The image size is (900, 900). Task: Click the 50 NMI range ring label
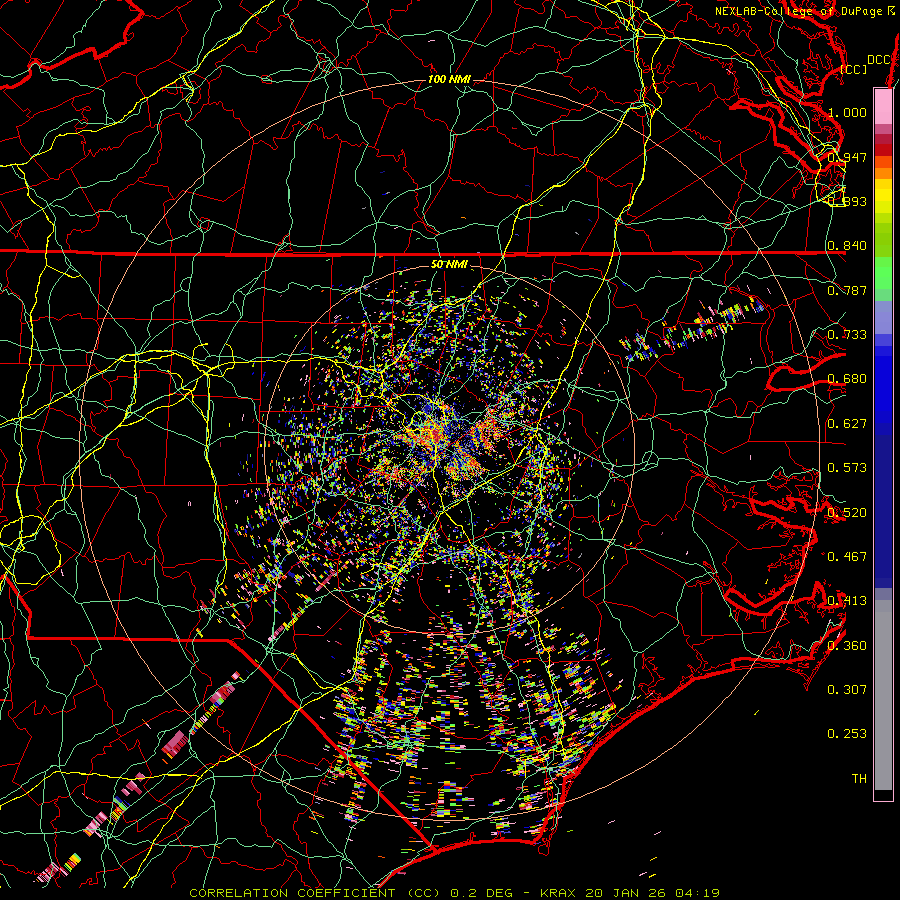pyautogui.click(x=449, y=264)
